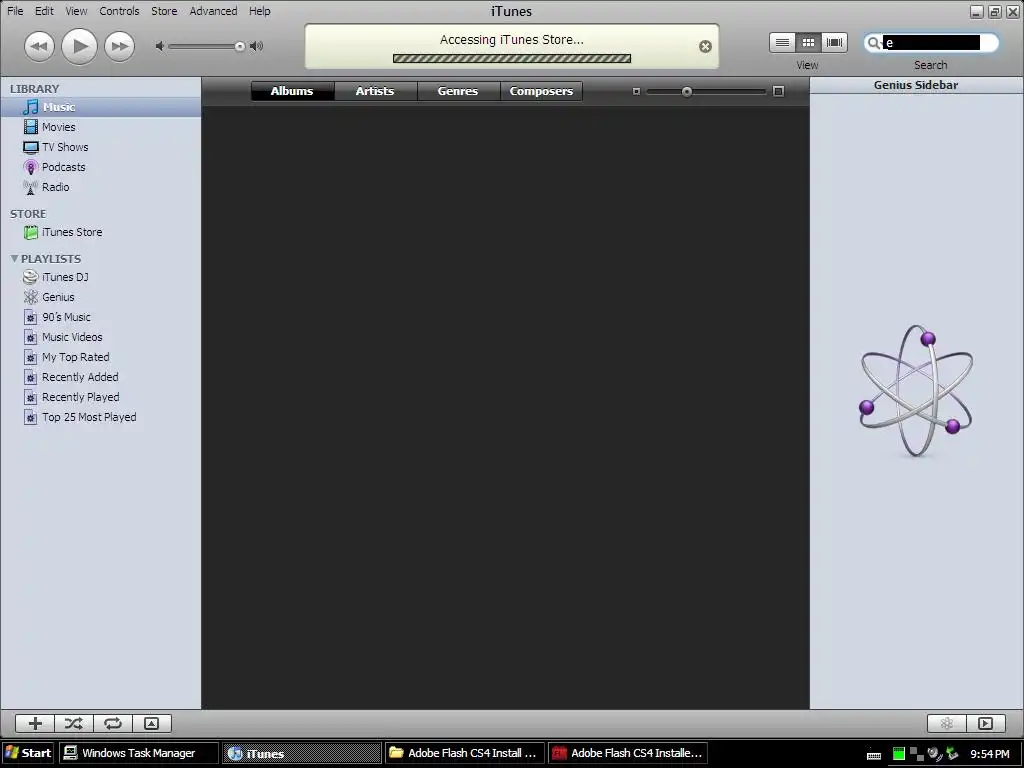Collapse the Playlists section triangle
The image size is (1024, 768).
click(x=14, y=259)
